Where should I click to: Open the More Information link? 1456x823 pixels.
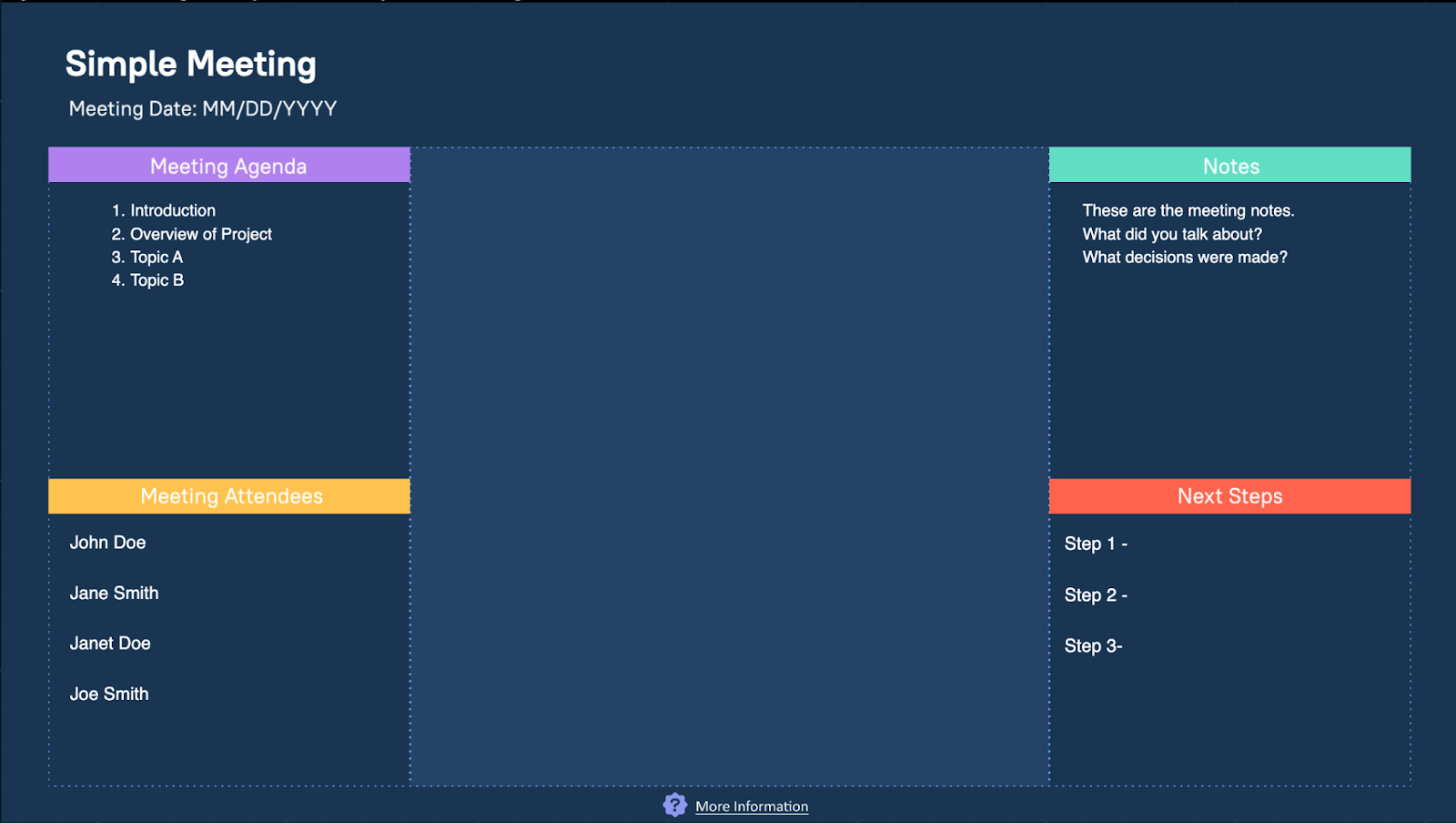pos(752,807)
